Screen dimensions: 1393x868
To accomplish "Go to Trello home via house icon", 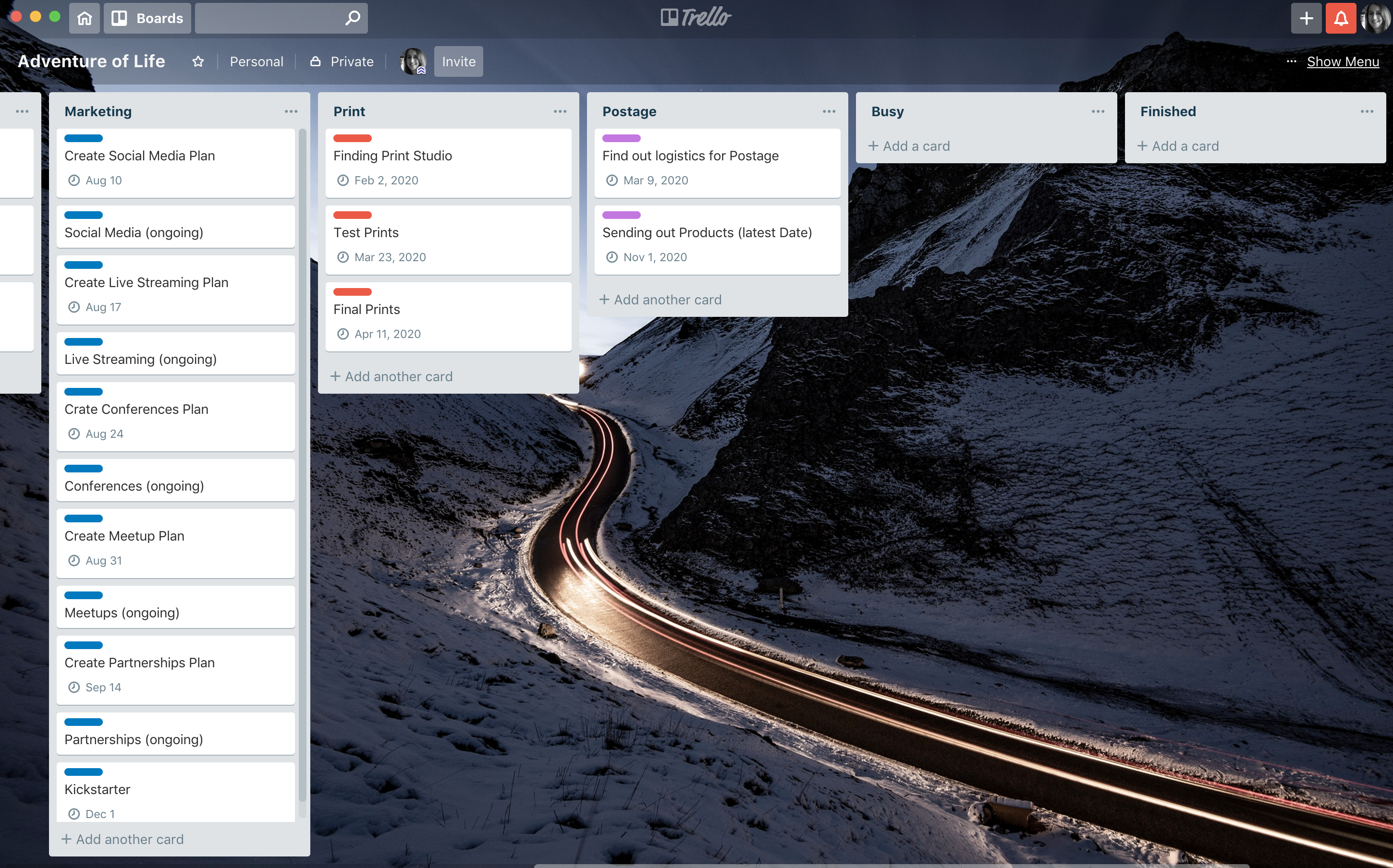I will point(85,18).
